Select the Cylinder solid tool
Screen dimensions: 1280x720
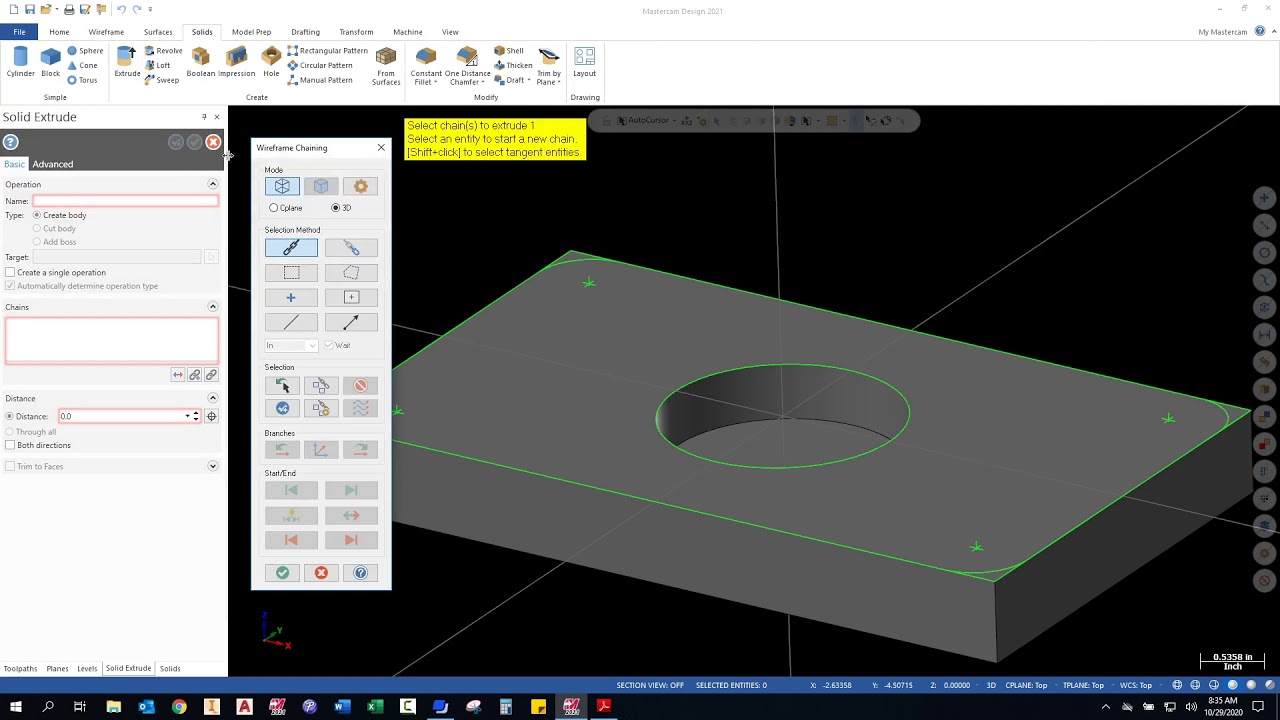click(x=20, y=63)
